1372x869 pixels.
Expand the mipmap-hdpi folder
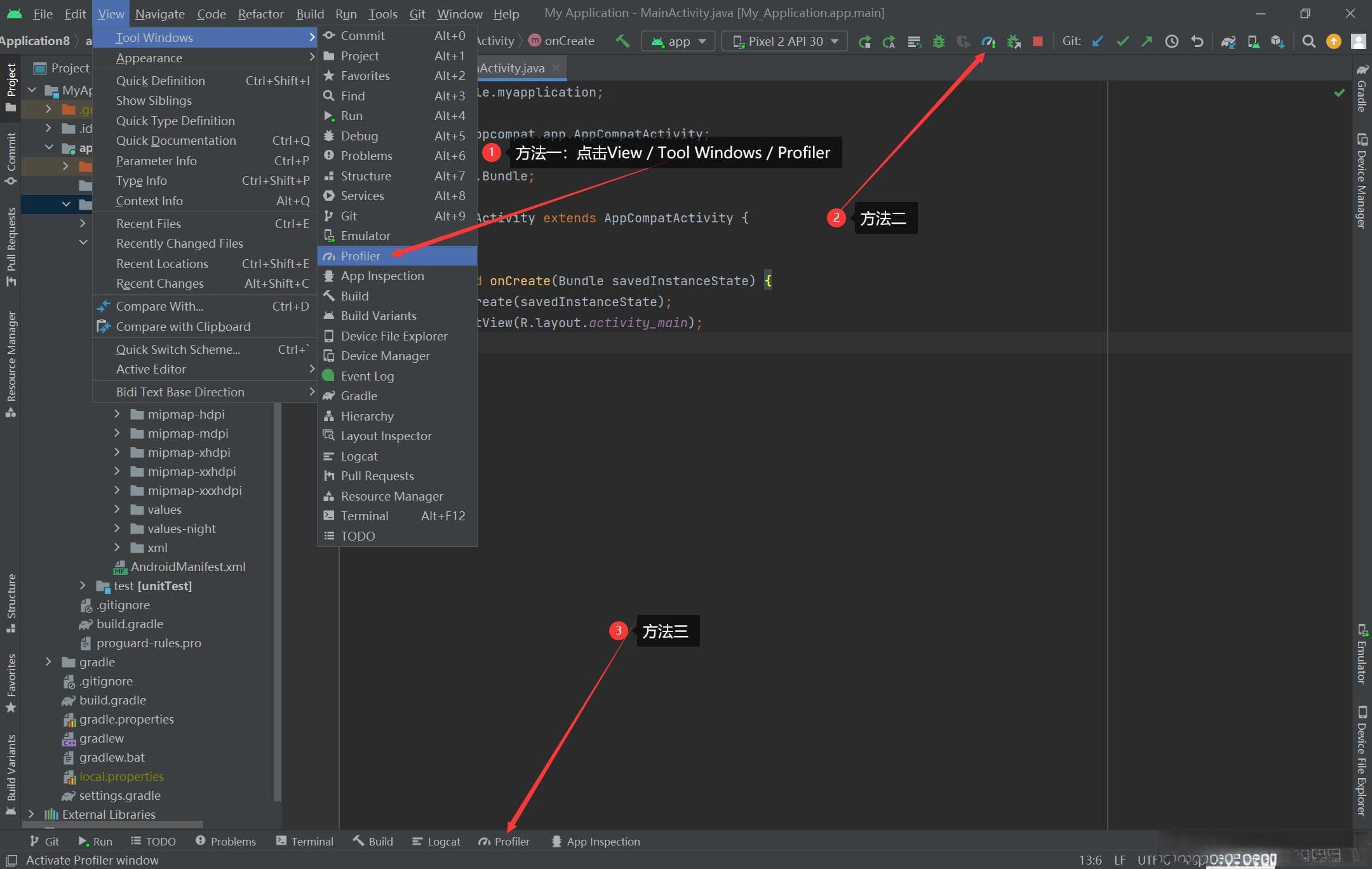117,414
